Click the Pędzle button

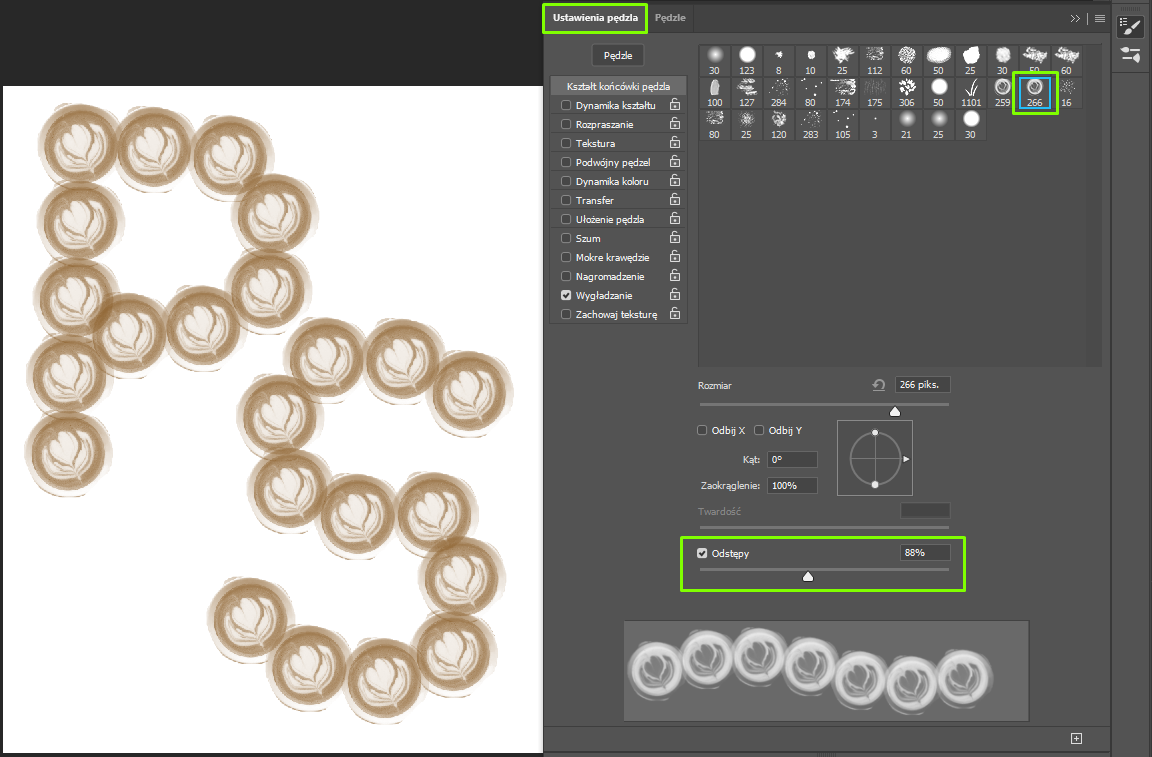coord(618,55)
